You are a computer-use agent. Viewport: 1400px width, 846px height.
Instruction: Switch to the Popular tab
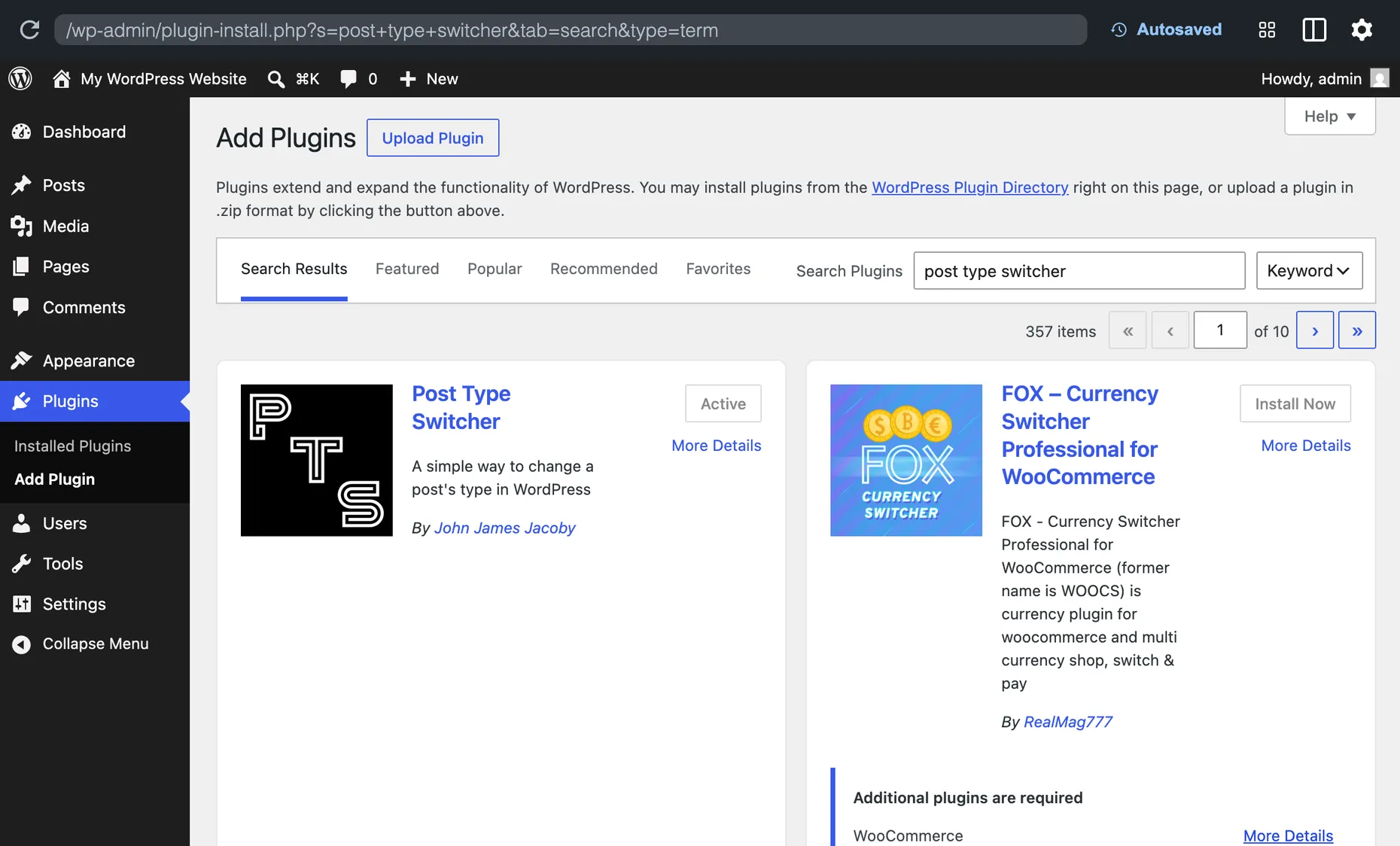[x=495, y=269]
